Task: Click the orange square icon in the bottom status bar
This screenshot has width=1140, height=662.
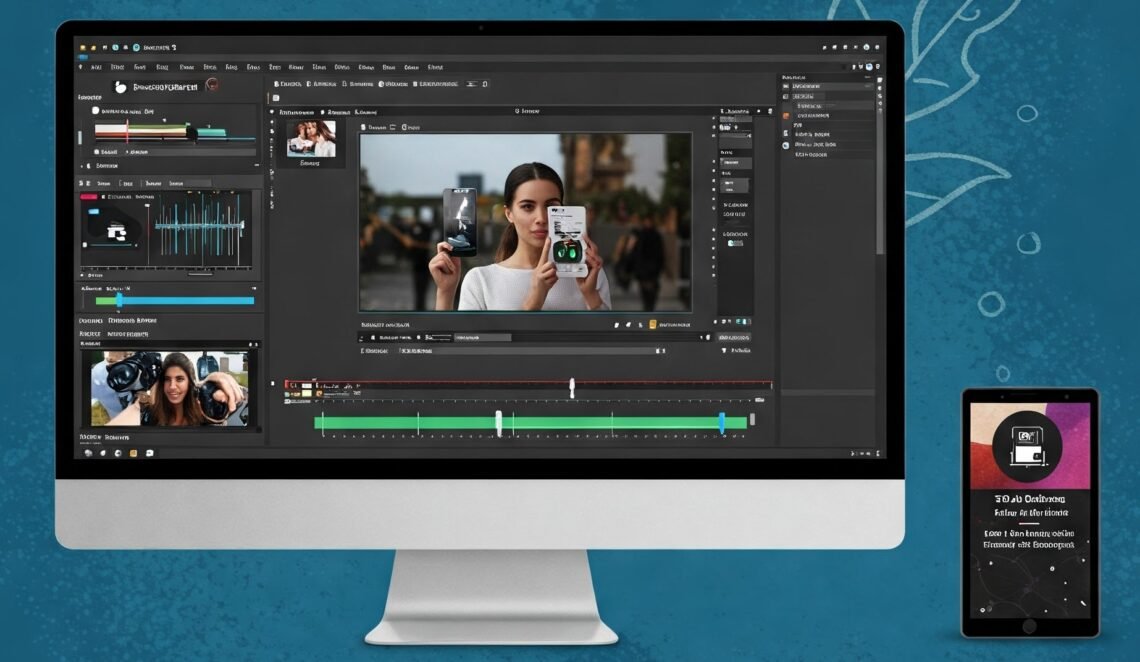Action: (133, 453)
